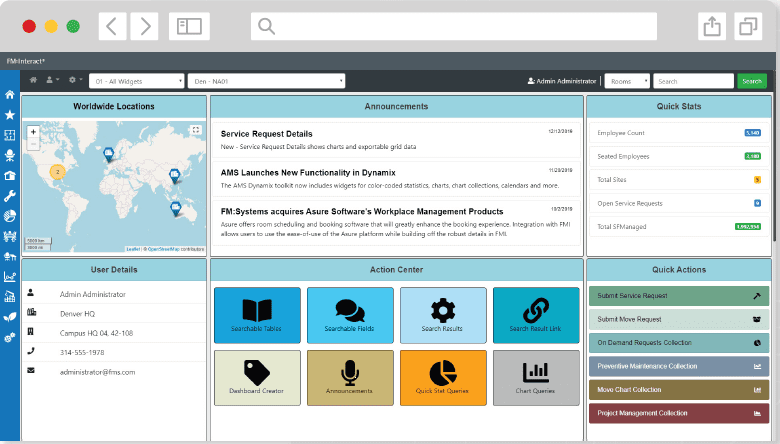Screen dimensions: 780x444
Task: Click the Chart Queries tile
Action: tap(536, 377)
